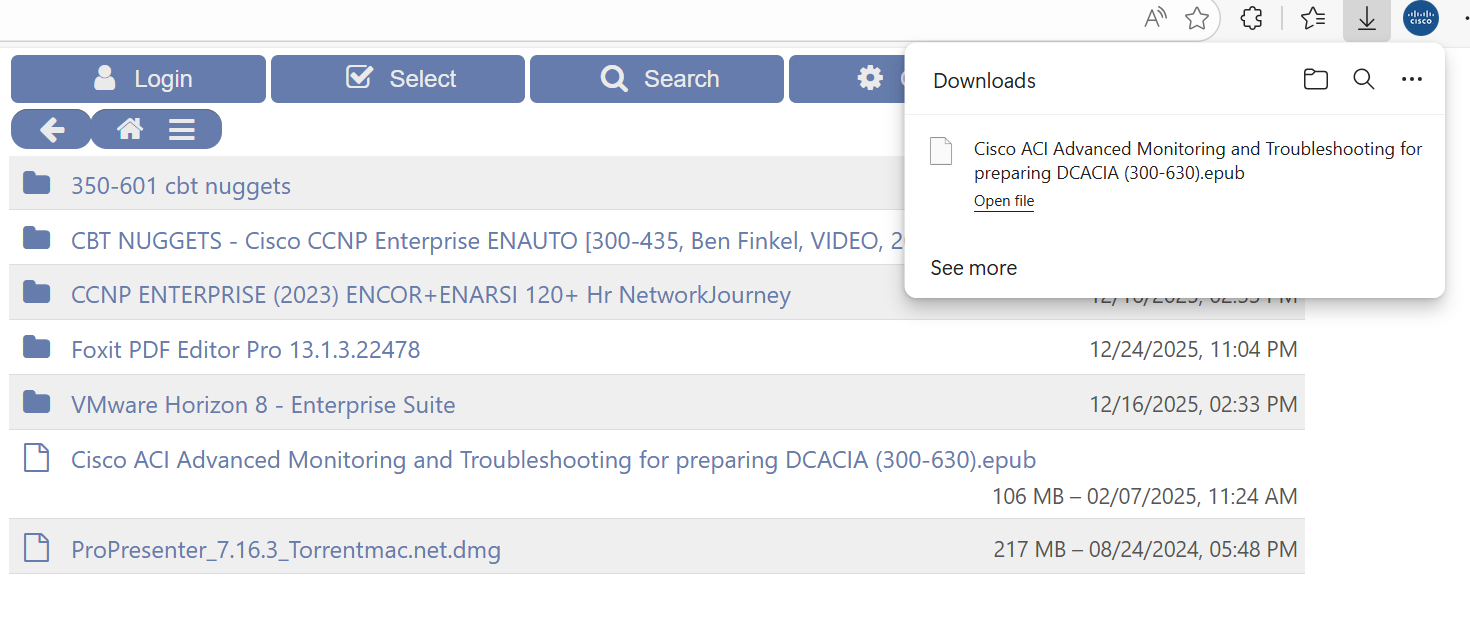Screen dimensions: 1470x627
Task: Open the browser Extensions puzzle icon
Action: (x=1251, y=19)
